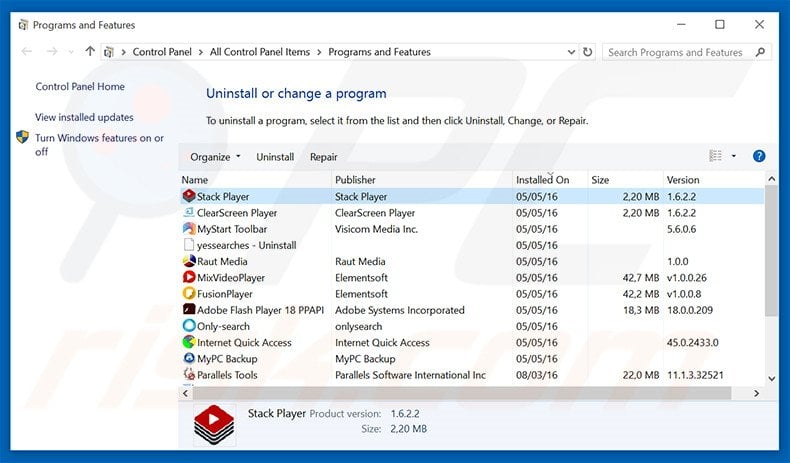
Task: Click the scroll left arrow
Action: 185,393
